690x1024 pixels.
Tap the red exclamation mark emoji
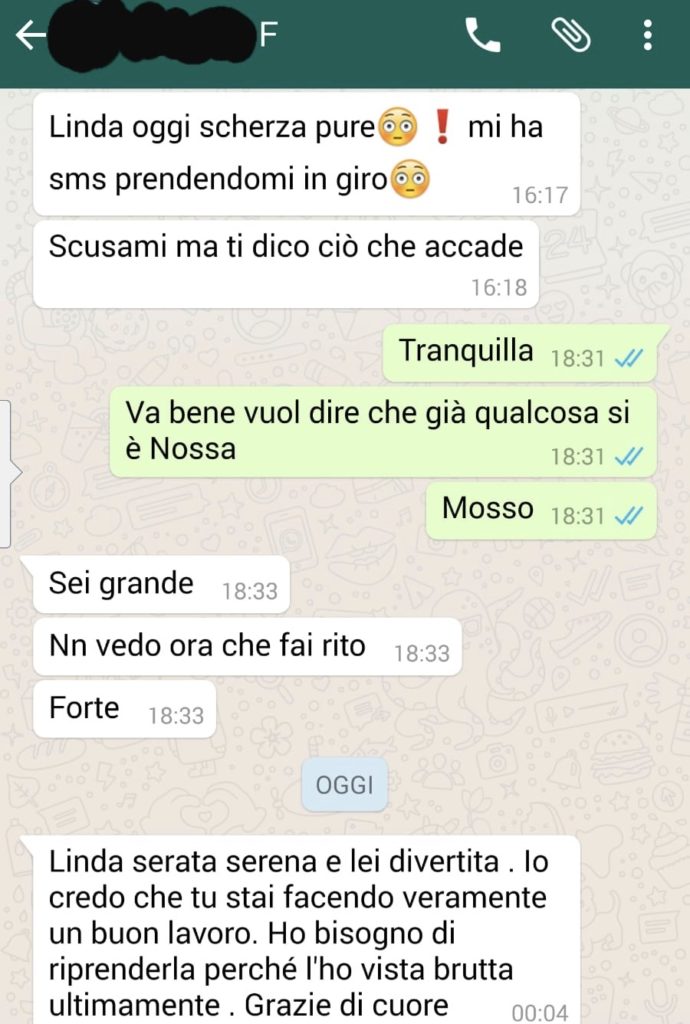(442, 127)
